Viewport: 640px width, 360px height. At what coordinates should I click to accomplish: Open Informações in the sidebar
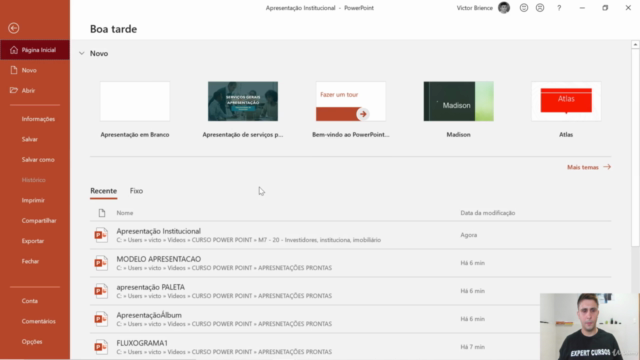coord(38,119)
